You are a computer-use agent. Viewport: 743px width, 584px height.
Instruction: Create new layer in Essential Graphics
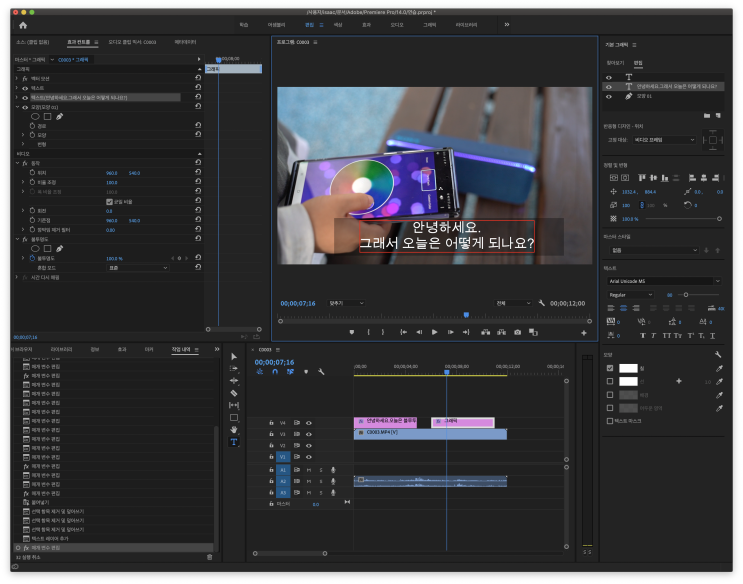(x=718, y=115)
